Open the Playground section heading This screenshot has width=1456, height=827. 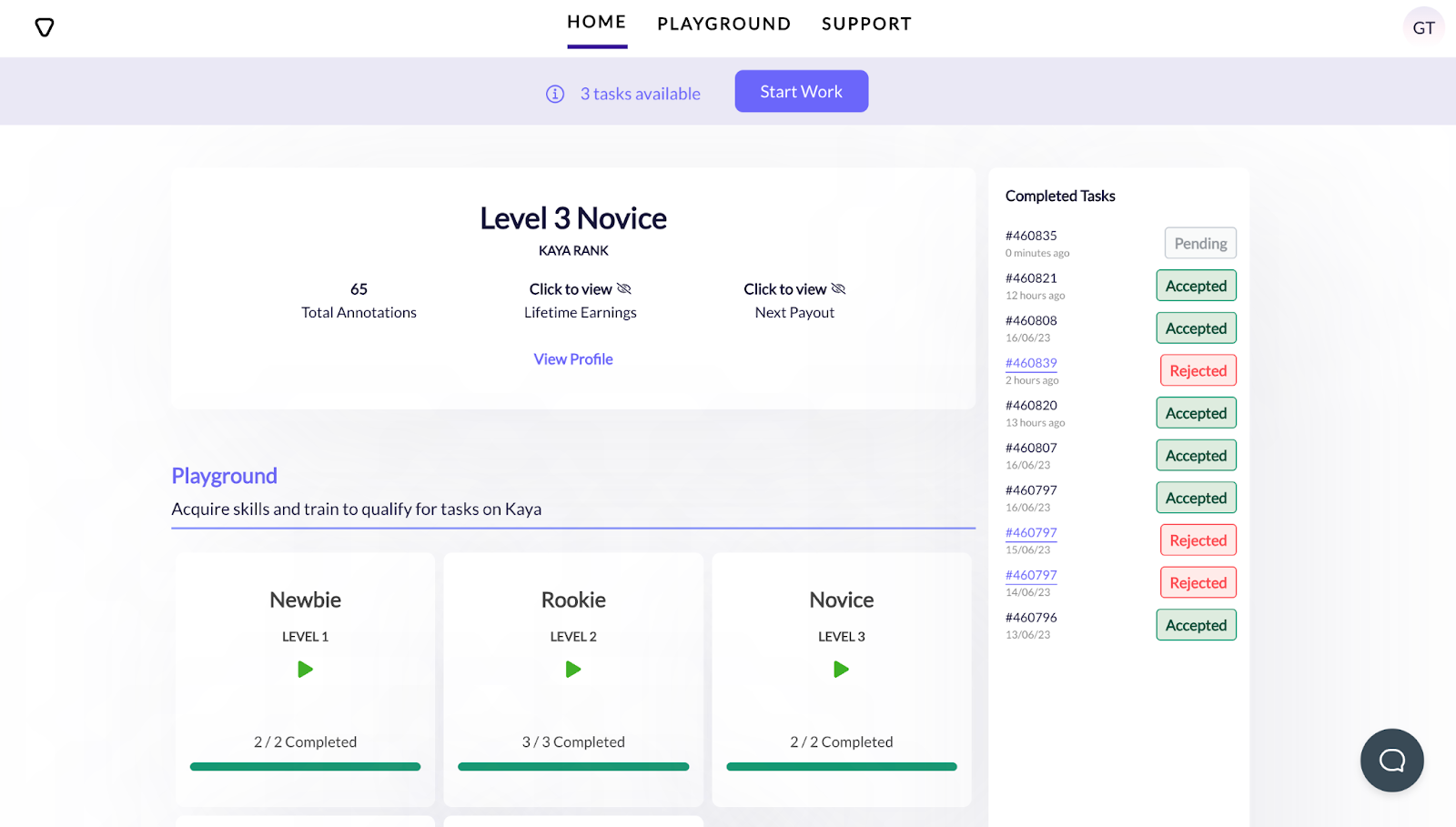[225, 476]
